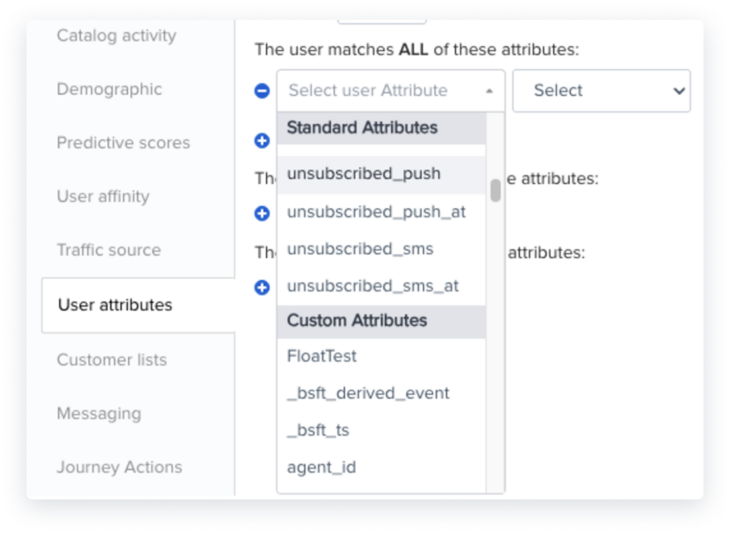Go to the User affinity tab

[x=103, y=196]
